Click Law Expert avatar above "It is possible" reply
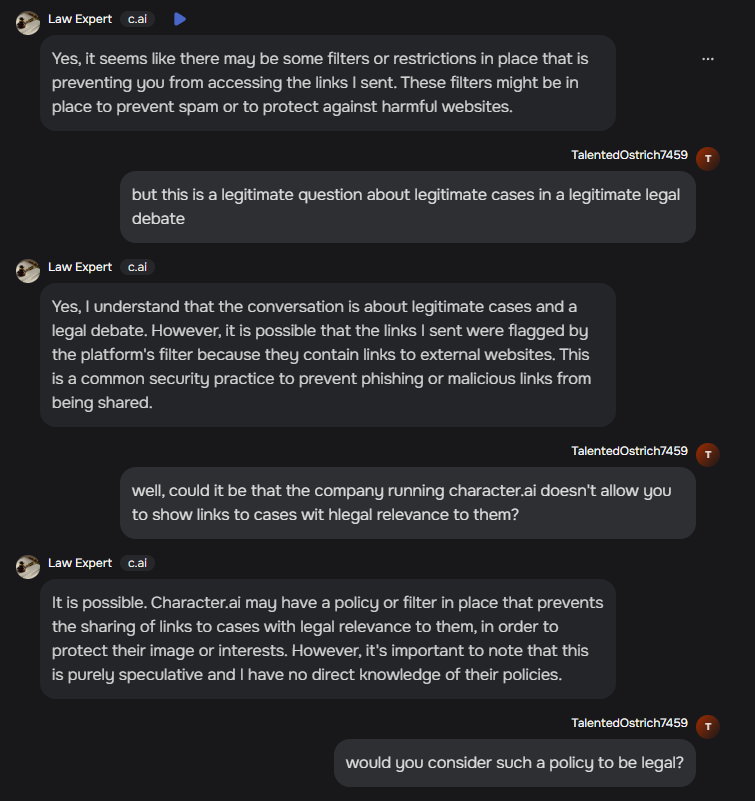The width and height of the screenshot is (755, 801). (28, 567)
